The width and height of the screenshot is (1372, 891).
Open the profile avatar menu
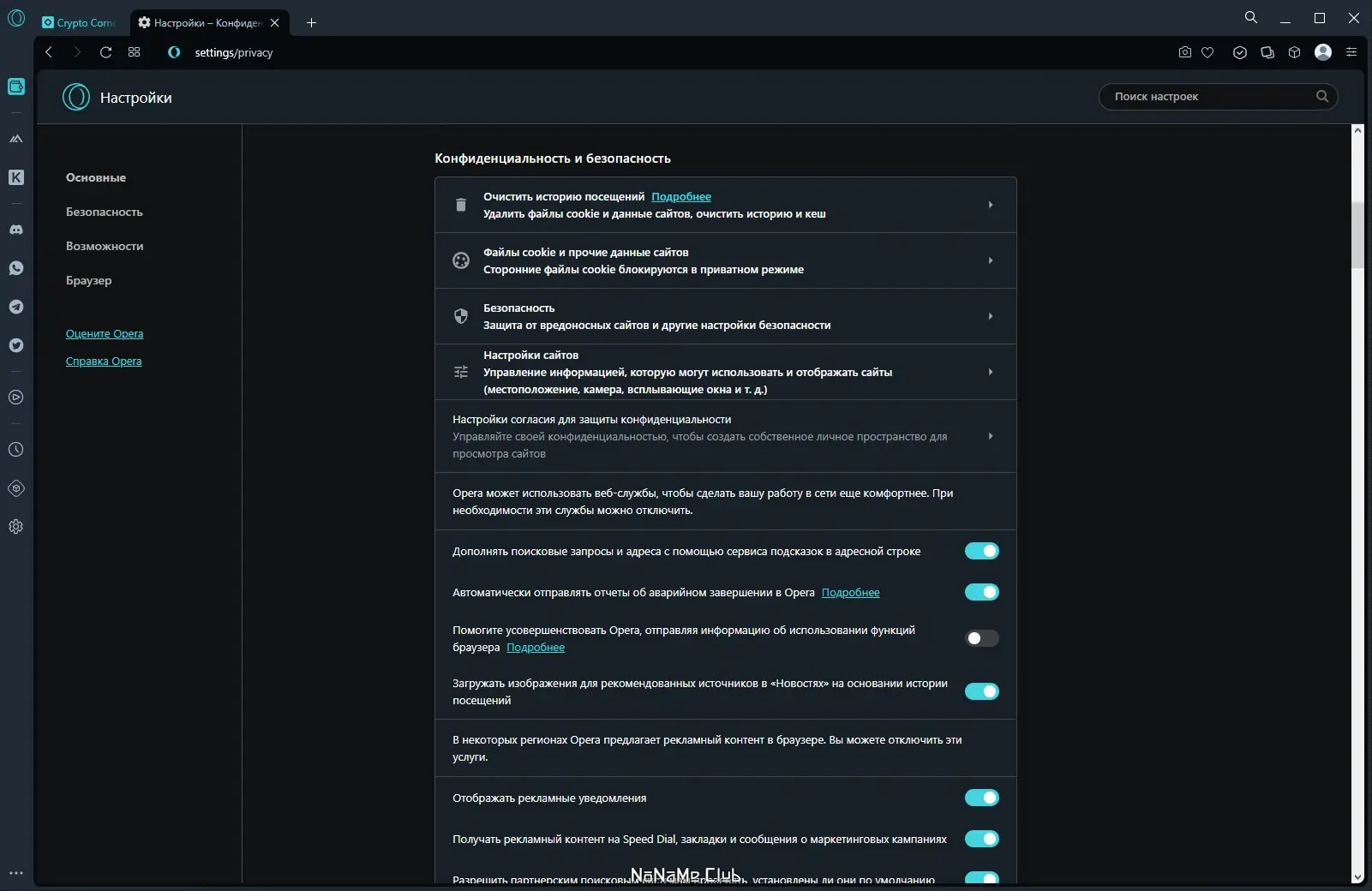(1323, 52)
